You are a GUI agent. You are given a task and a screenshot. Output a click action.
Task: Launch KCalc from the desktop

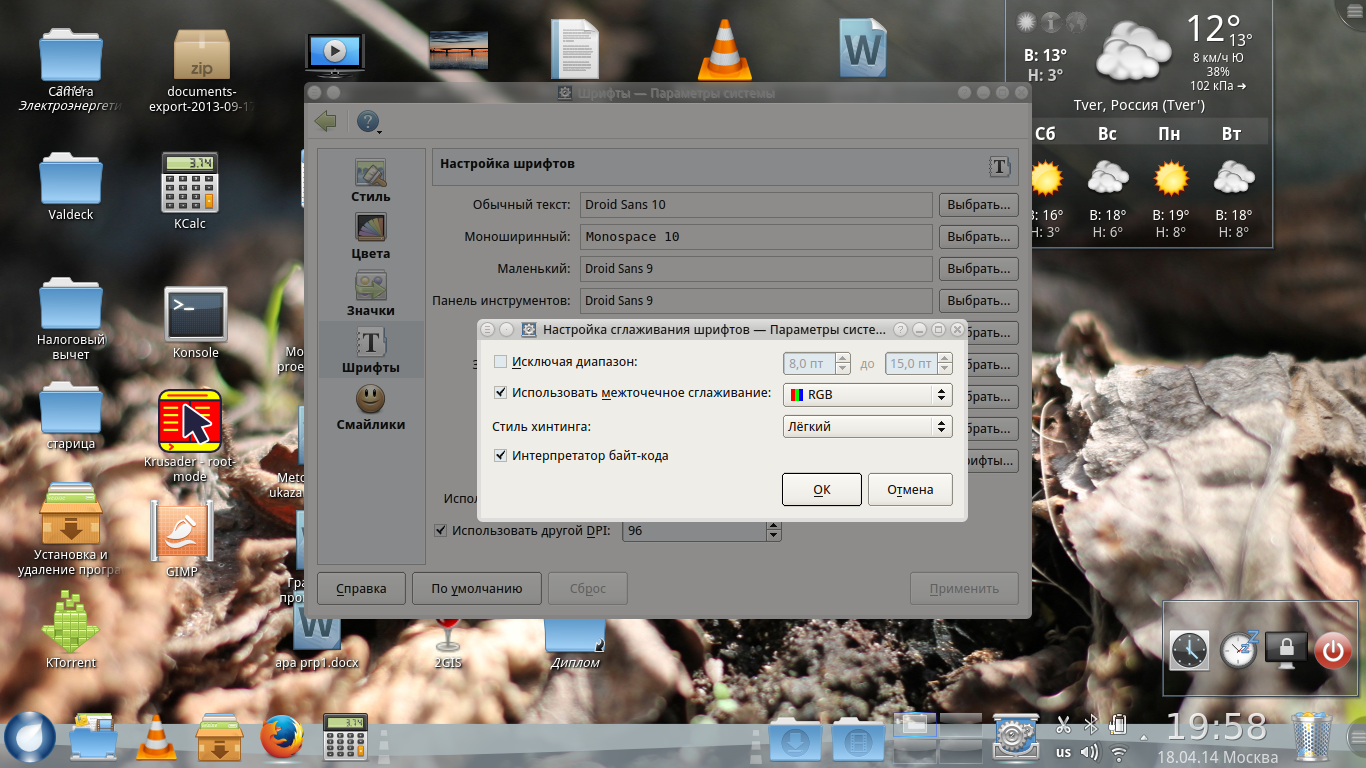pos(190,191)
